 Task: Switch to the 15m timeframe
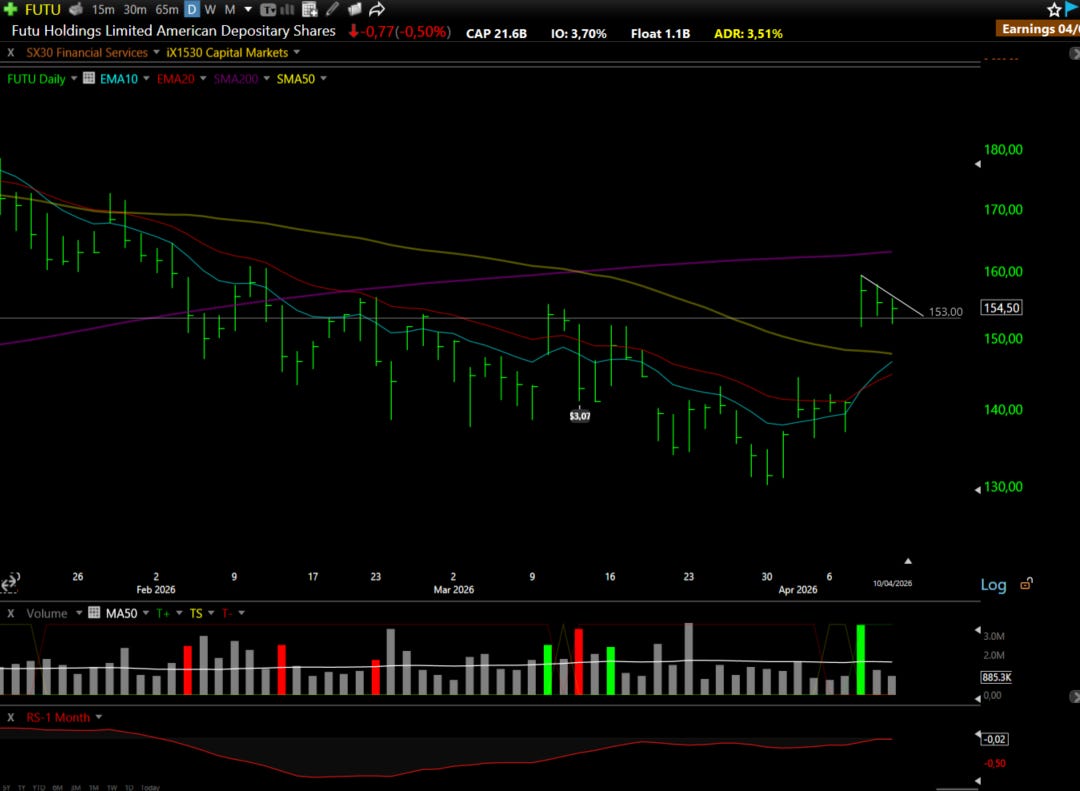tap(103, 10)
